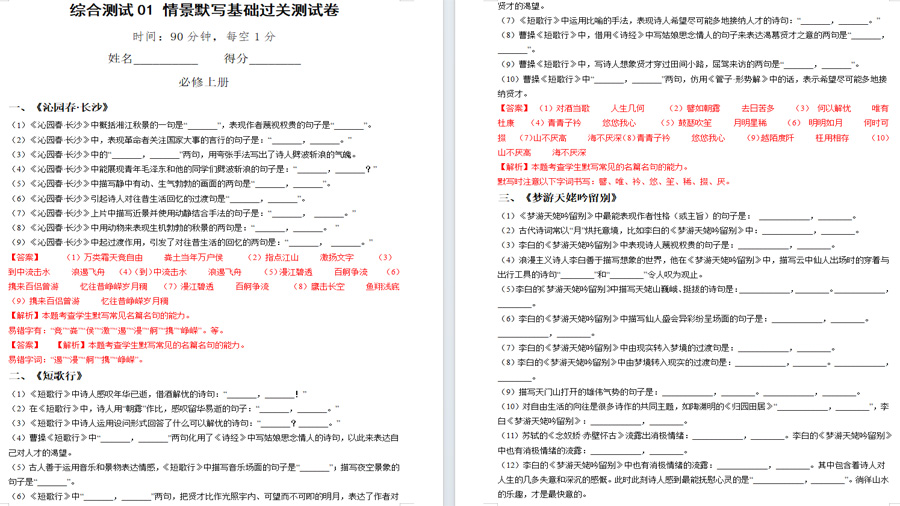Click 沁园春 question (1) about 概括湘江秋景
This screenshot has width=900, height=506.
point(191,125)
